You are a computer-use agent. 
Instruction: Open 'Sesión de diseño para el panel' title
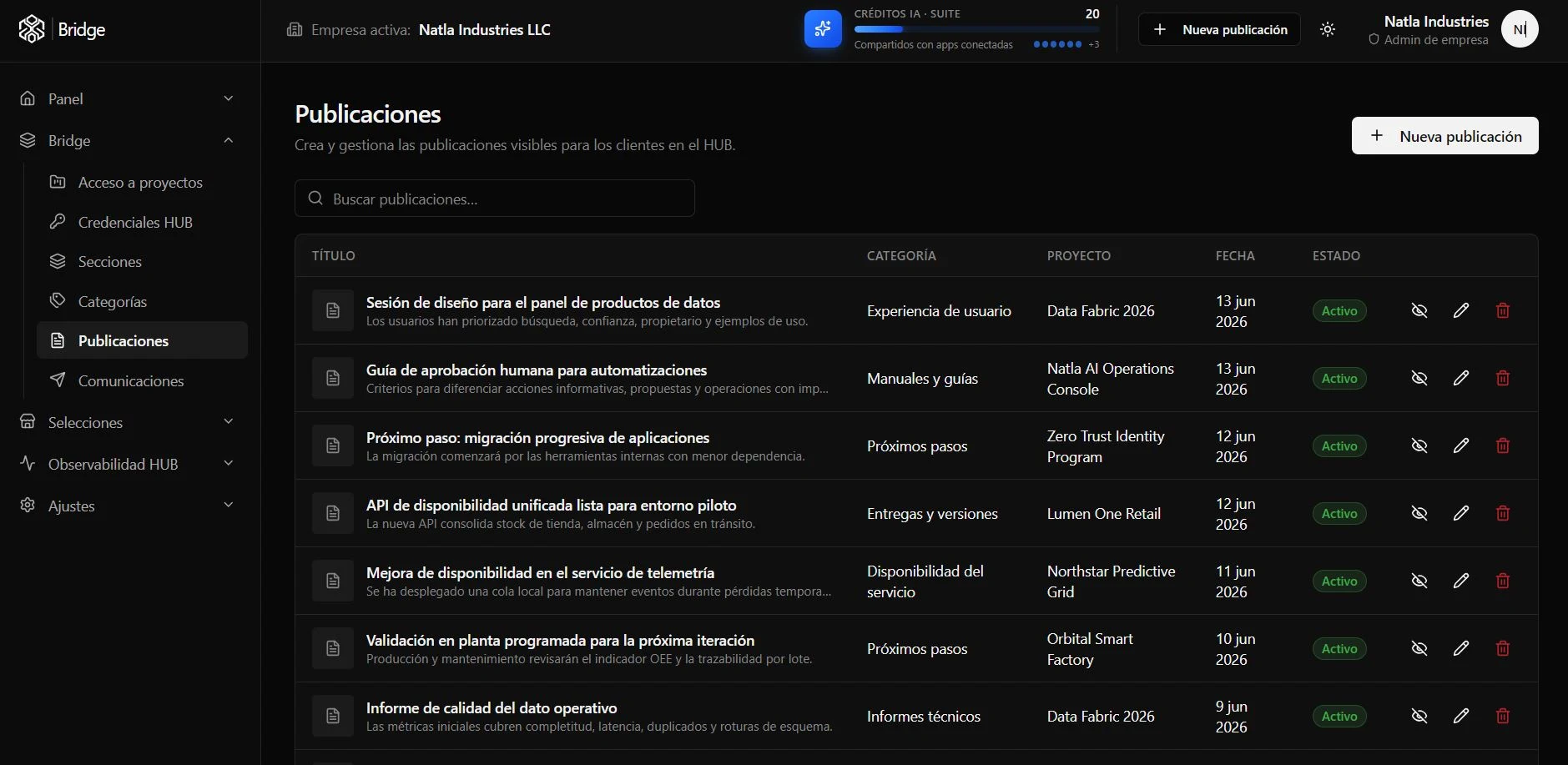coord(543,302)
